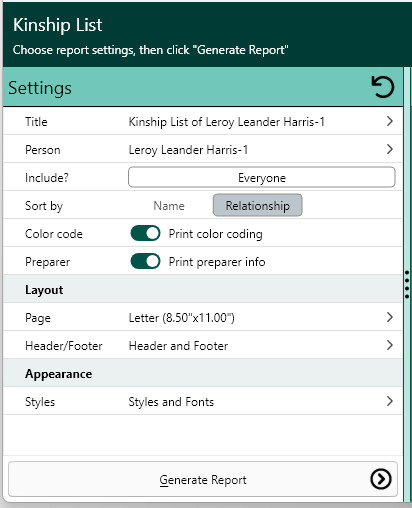Click the Include? label

(47, 178)
